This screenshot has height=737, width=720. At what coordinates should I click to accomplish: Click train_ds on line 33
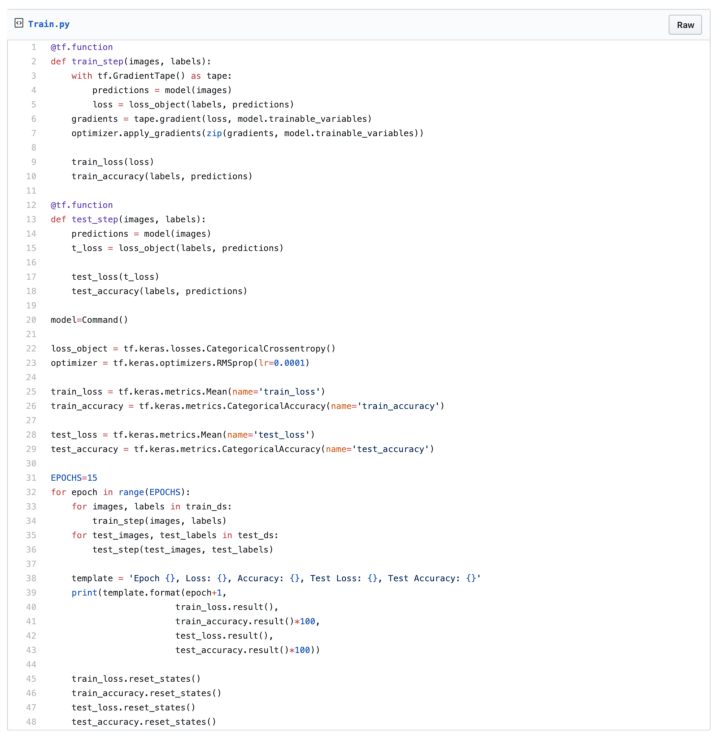coord(206,507)
